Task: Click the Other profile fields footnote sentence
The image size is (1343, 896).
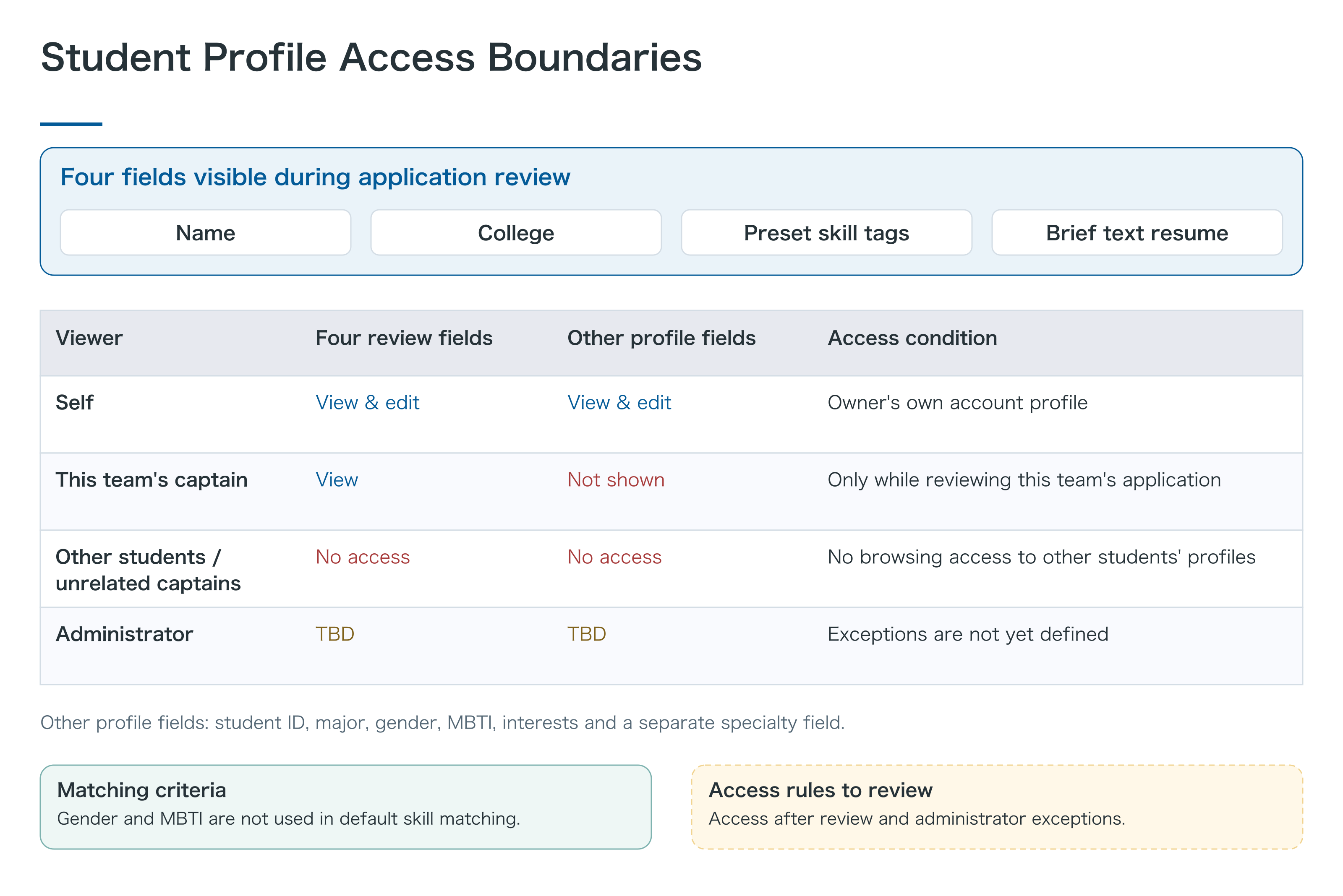Action: coord(442,723)
